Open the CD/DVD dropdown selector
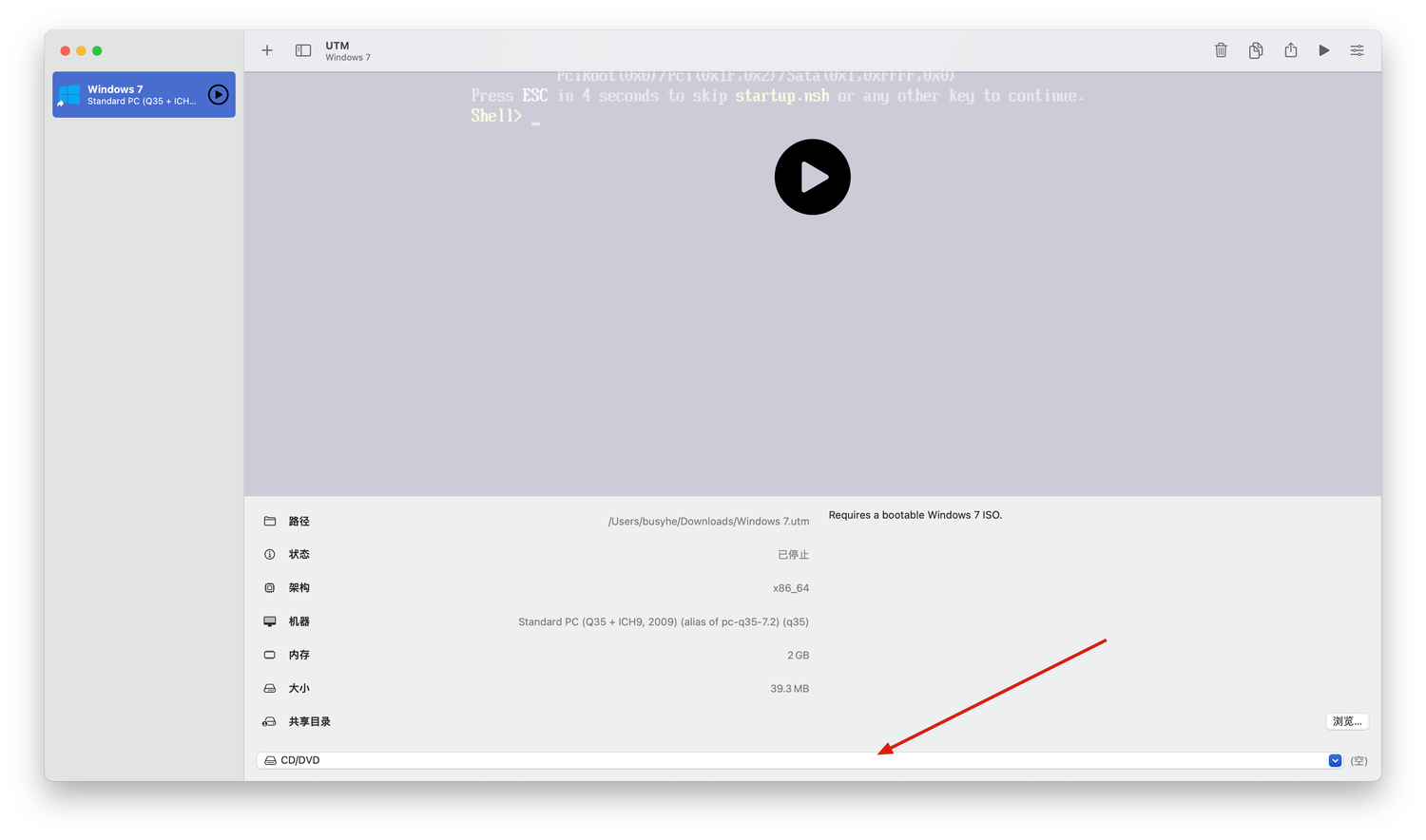Viewport: 1426px width, 840px height. 800,760
